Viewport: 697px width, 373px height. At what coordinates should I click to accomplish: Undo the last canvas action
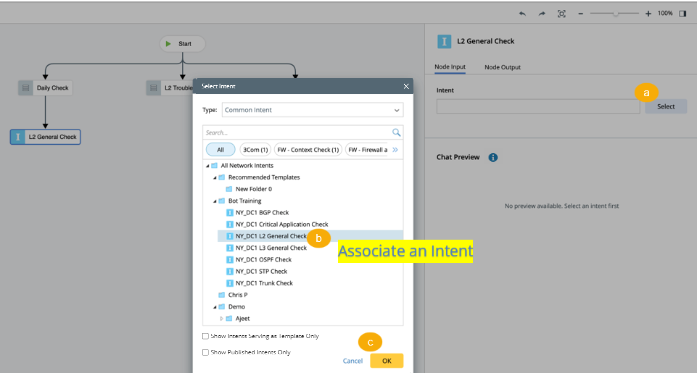522,14
